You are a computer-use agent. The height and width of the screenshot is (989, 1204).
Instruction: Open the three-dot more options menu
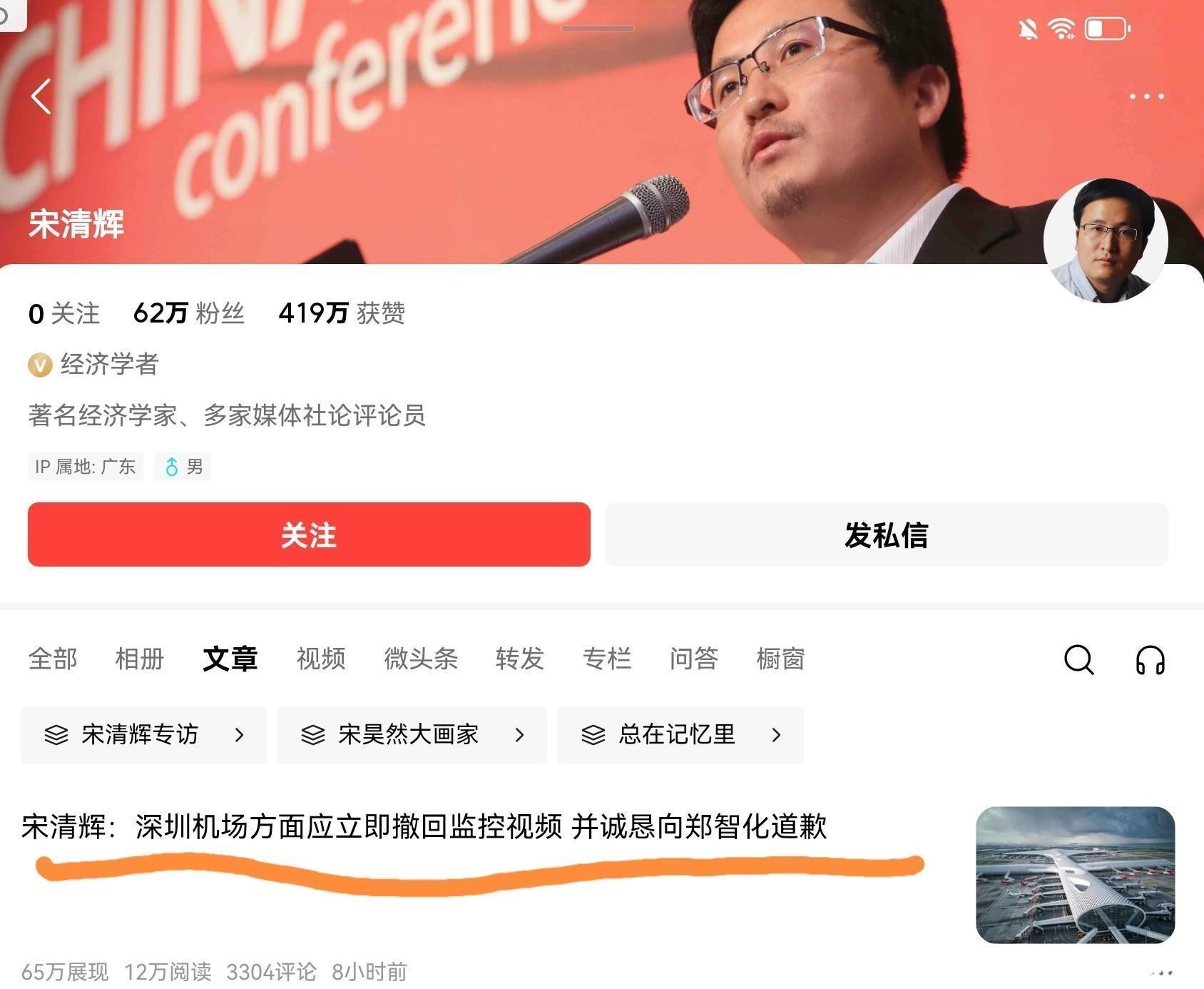pyautogui.click(x=1147, y=96)
